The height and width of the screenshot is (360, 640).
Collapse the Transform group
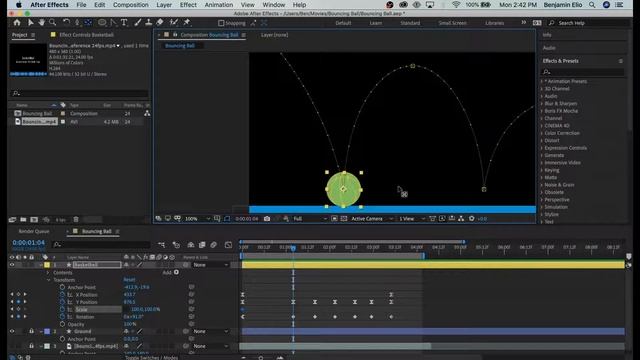coord(48,280)
